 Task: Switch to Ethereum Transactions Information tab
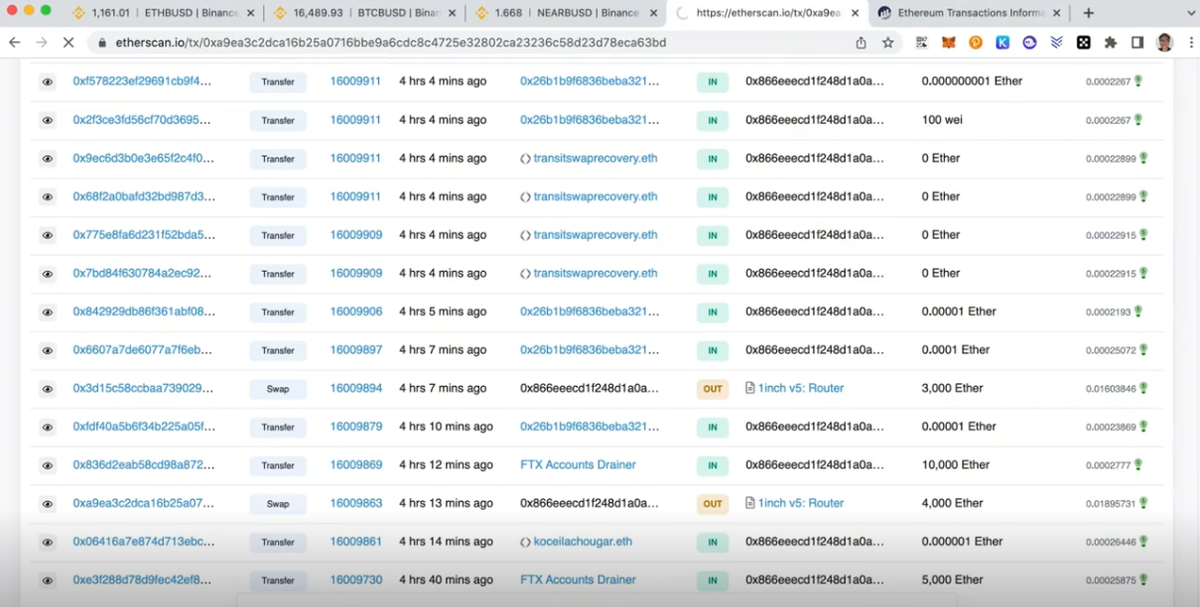pos(970,13)
